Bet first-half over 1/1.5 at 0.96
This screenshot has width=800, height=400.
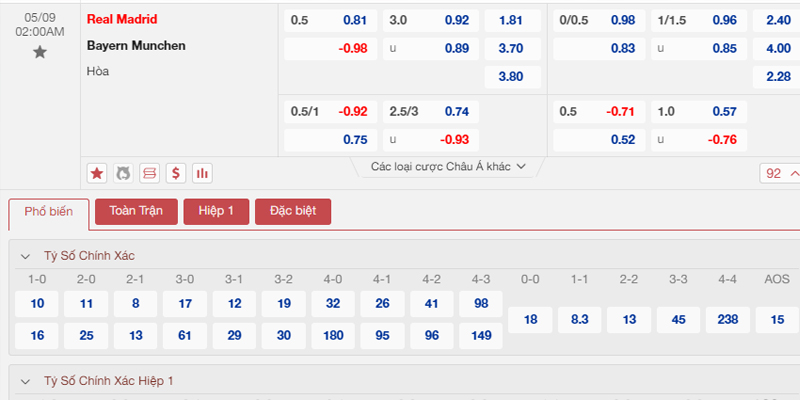click(x=699, y=21)
